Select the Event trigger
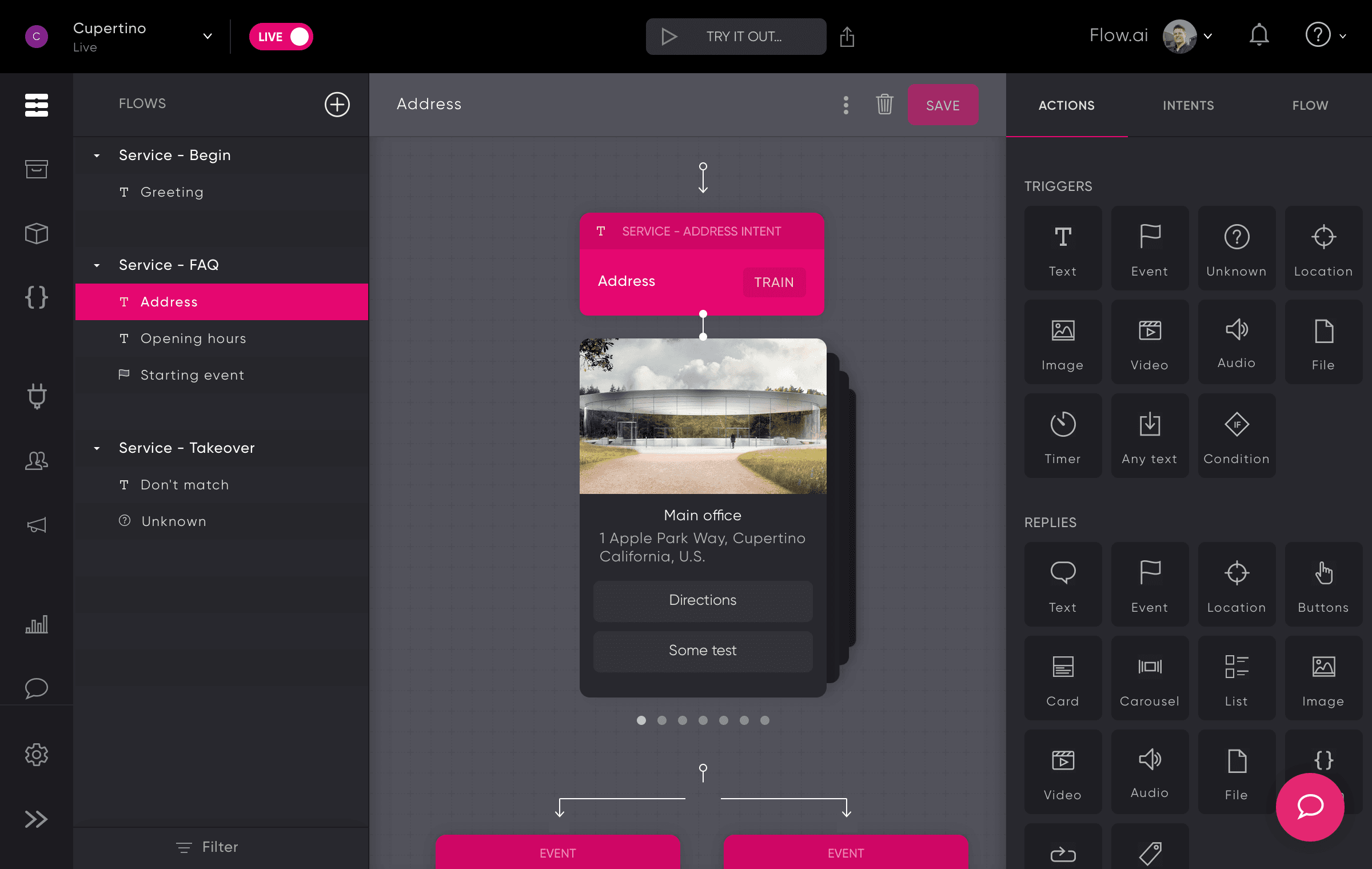Image resolution: width=1372 pixels, height=869 pixels. 1150,248
